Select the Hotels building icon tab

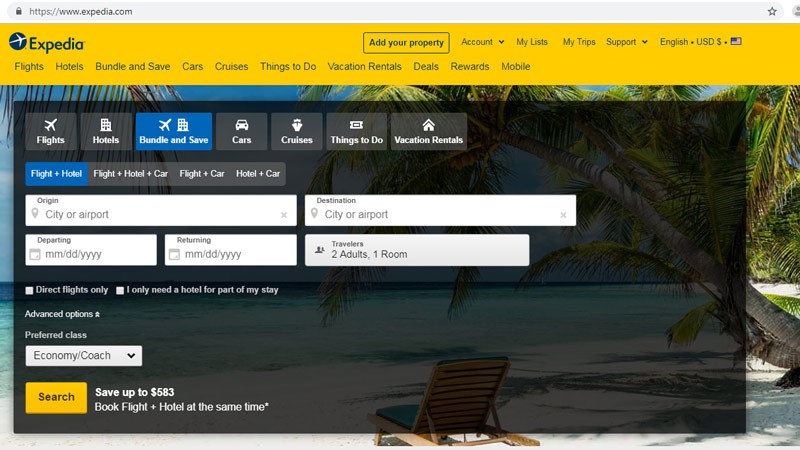106,125
